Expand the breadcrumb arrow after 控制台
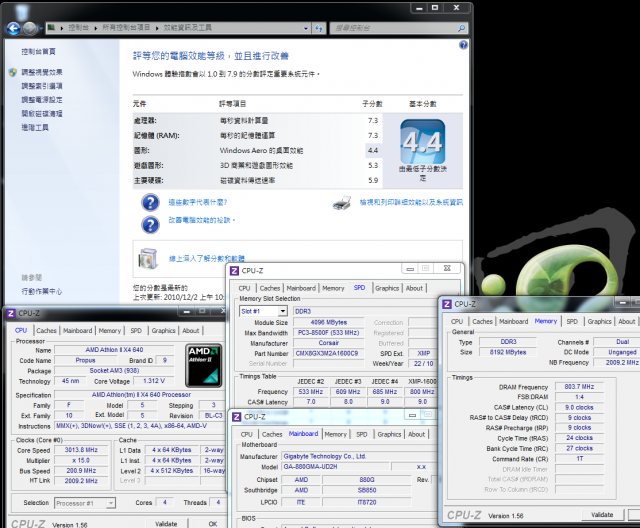 pos(96,28)
